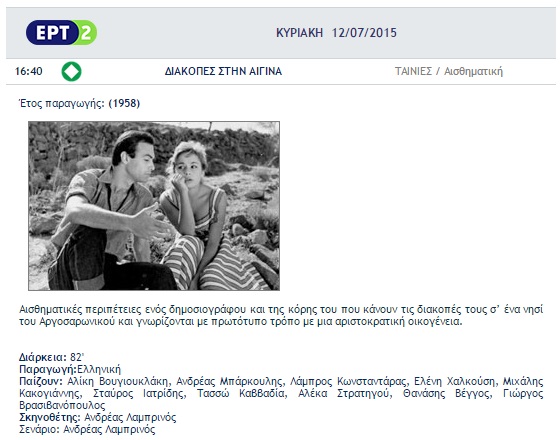This screenshot has height=440, width=560.
Task: Click actor name Ανδρέας Μπάρκουλης
Action: [229, 381]
